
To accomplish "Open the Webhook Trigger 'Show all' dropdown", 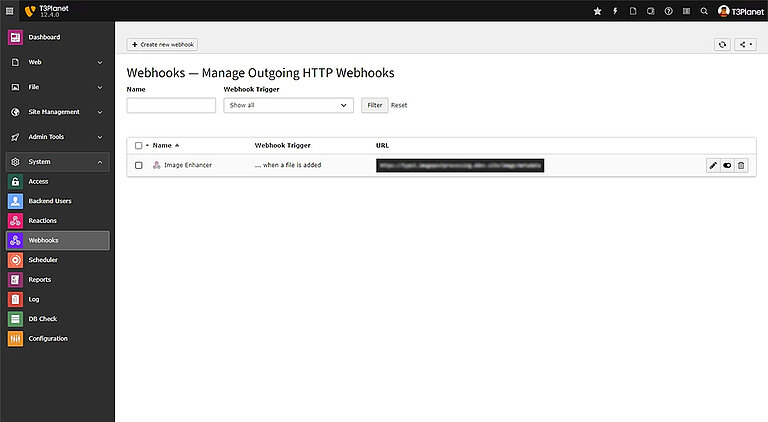I will (288, 105).
